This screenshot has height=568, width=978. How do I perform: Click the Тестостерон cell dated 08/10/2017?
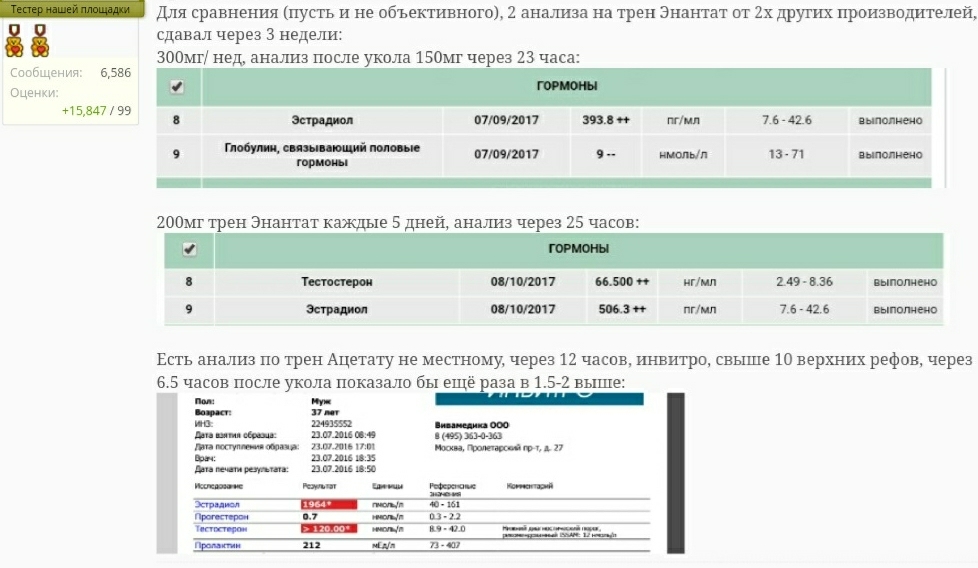(337, 282)
